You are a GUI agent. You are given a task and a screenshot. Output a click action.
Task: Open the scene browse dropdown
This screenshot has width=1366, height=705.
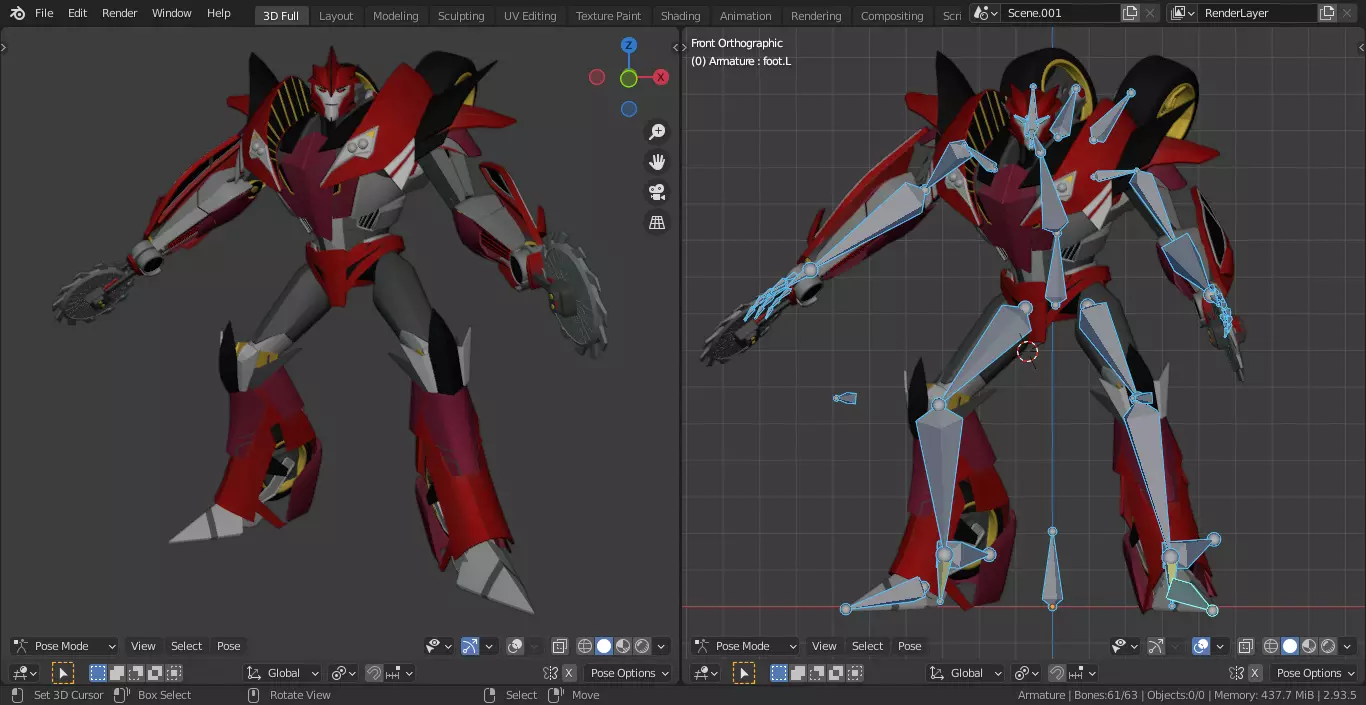click(985, 13)
